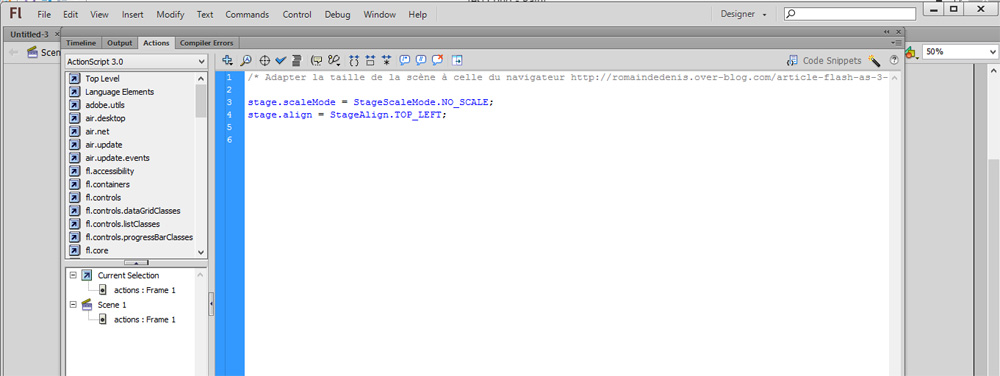Screen dimensions: 1000x376
Task: Open the Window menu
Action: 379,14
